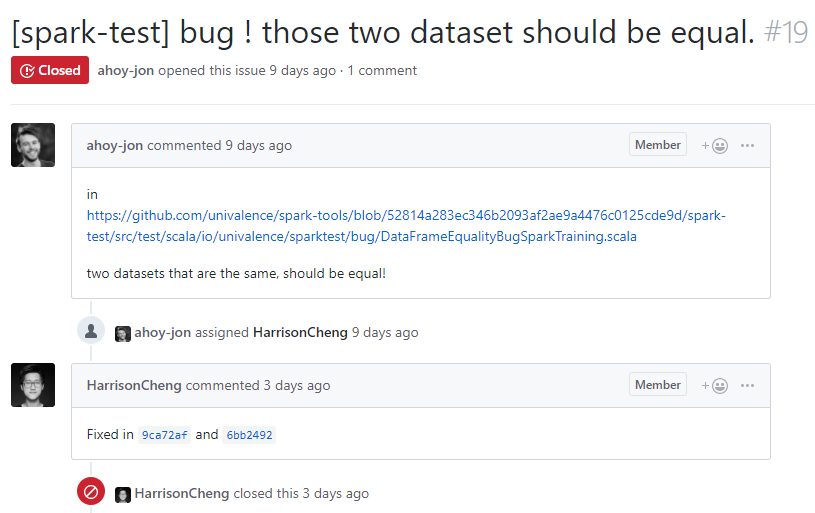Viewport: 815px width, 513px height.
Task: Open commit 6bb2492
Action: pos(249,435)
